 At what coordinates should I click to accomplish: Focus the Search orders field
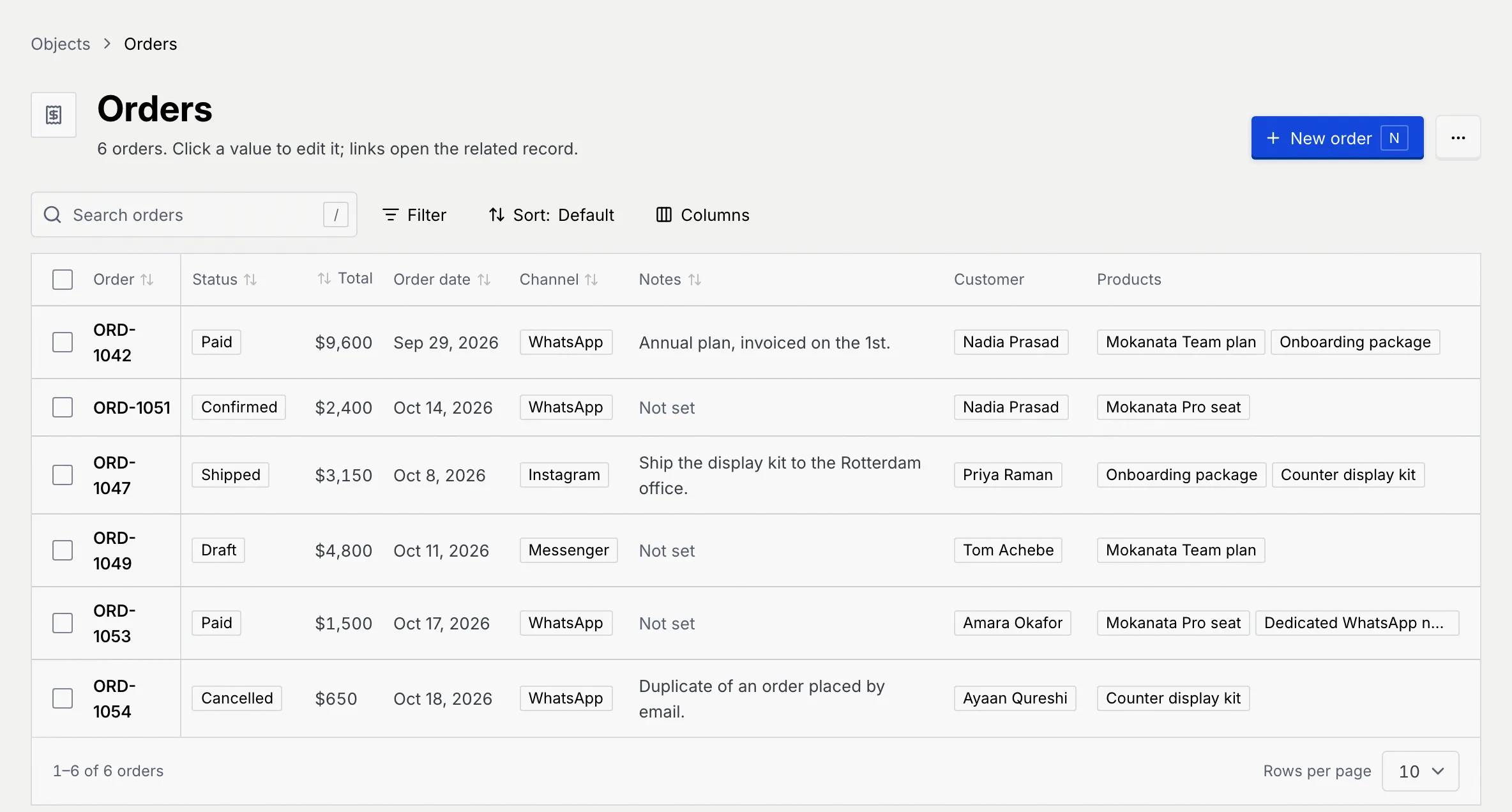click(x=194, y=214)
